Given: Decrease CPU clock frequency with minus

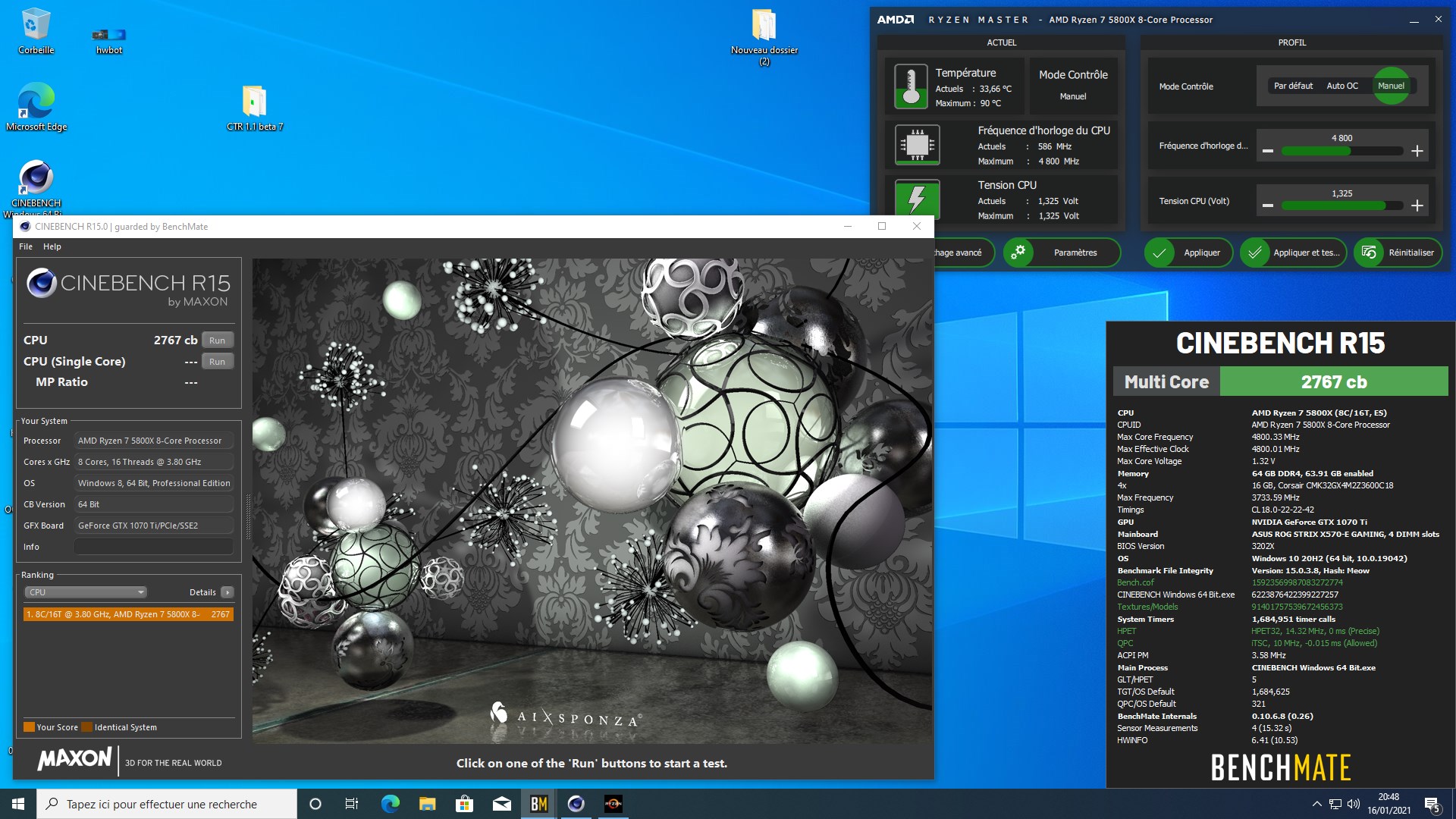Looking at the screenshot, I should tap(1267, 151).
